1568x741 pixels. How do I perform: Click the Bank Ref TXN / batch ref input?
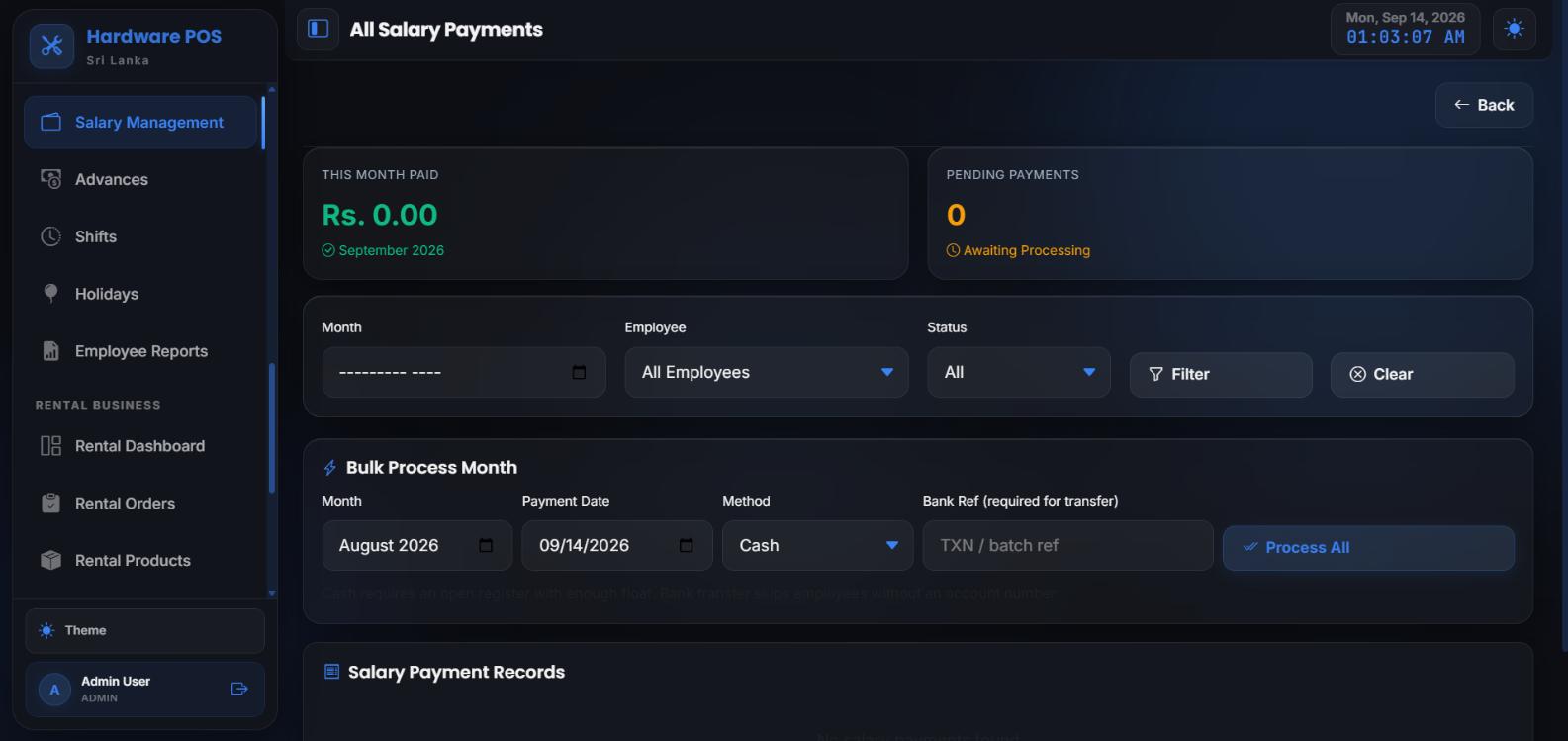[x=1067, y=546]
